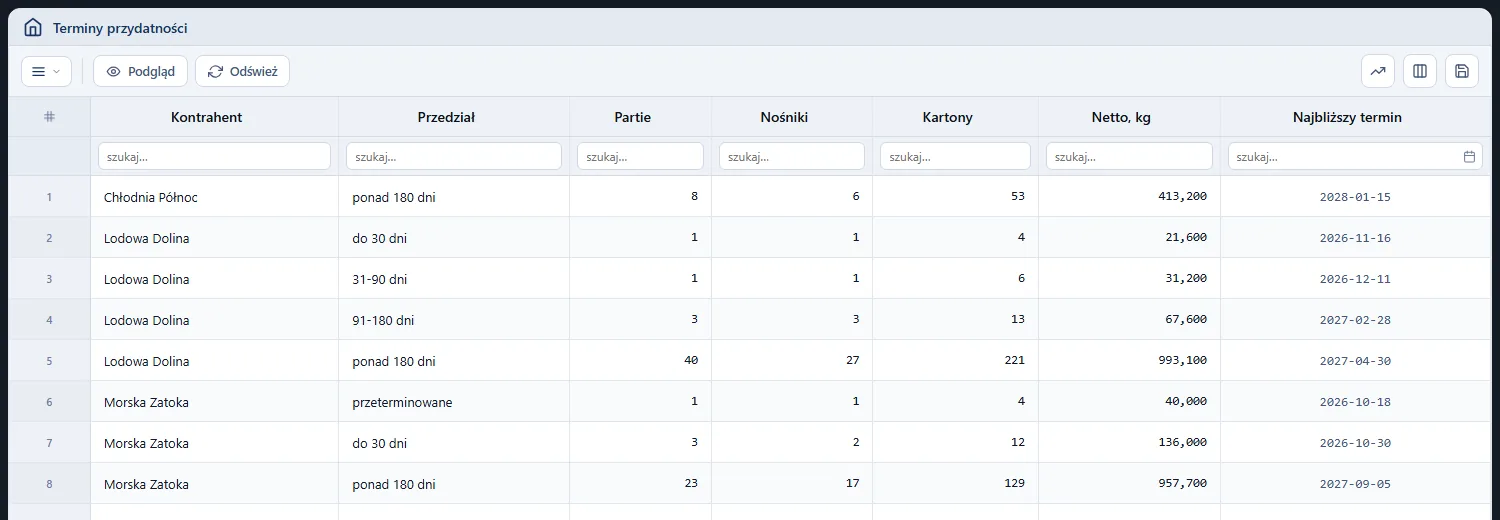
Task: Click Partie value 40
Action: 691,361
